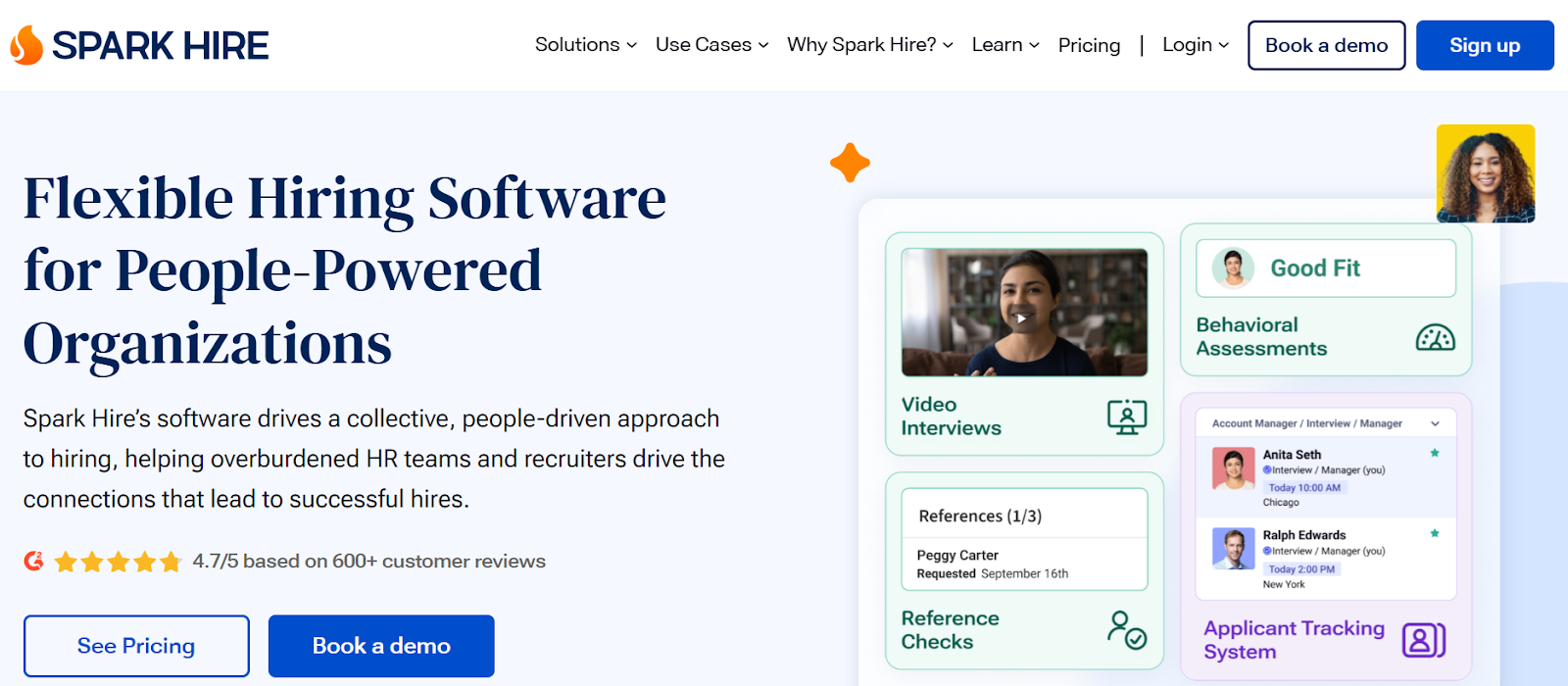
Task: Click the References (1/3) heading
Action: pyautogui.click(x=980, y=516)
